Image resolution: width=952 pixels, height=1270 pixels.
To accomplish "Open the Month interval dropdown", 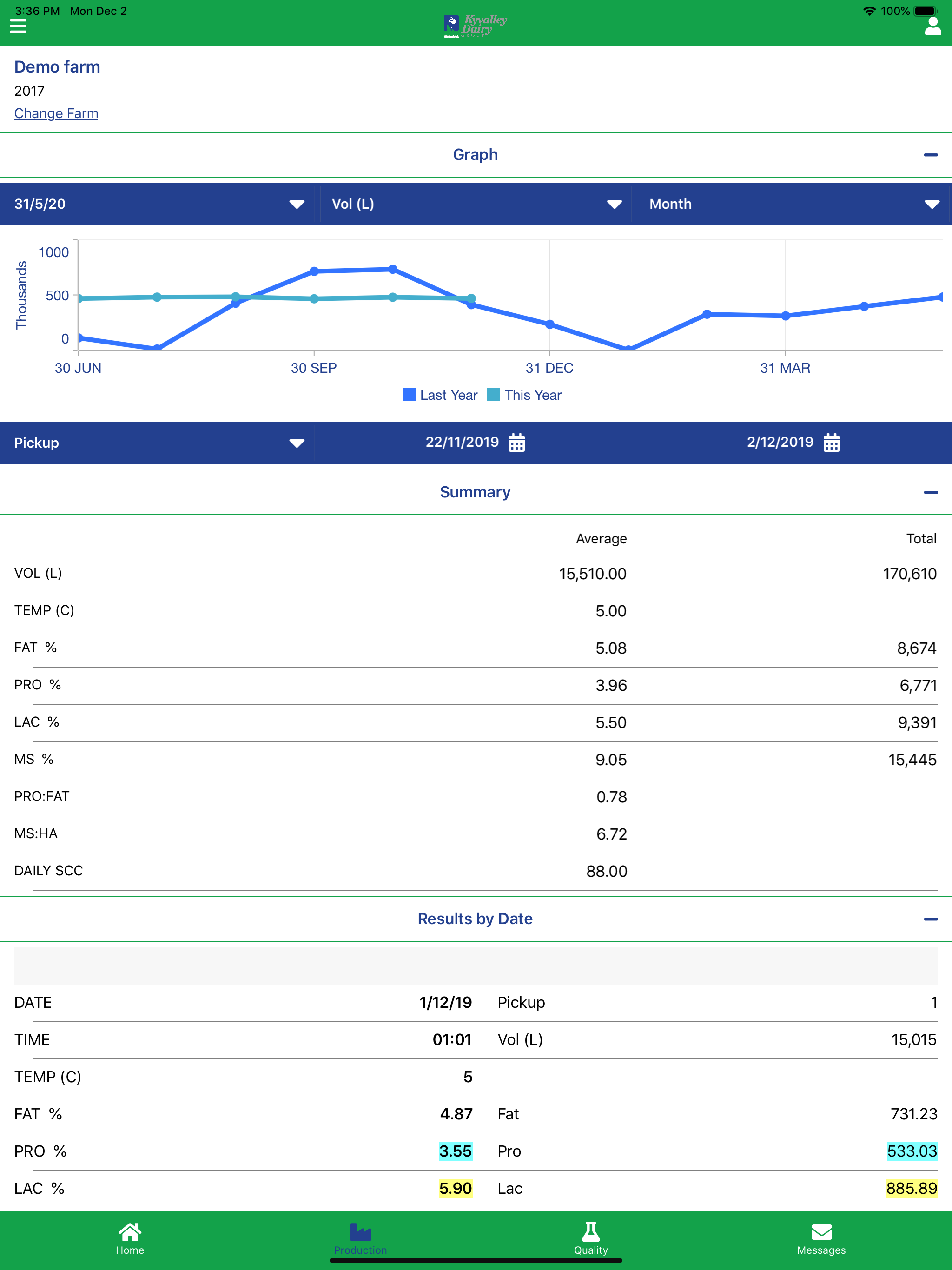I will (793, 205).
